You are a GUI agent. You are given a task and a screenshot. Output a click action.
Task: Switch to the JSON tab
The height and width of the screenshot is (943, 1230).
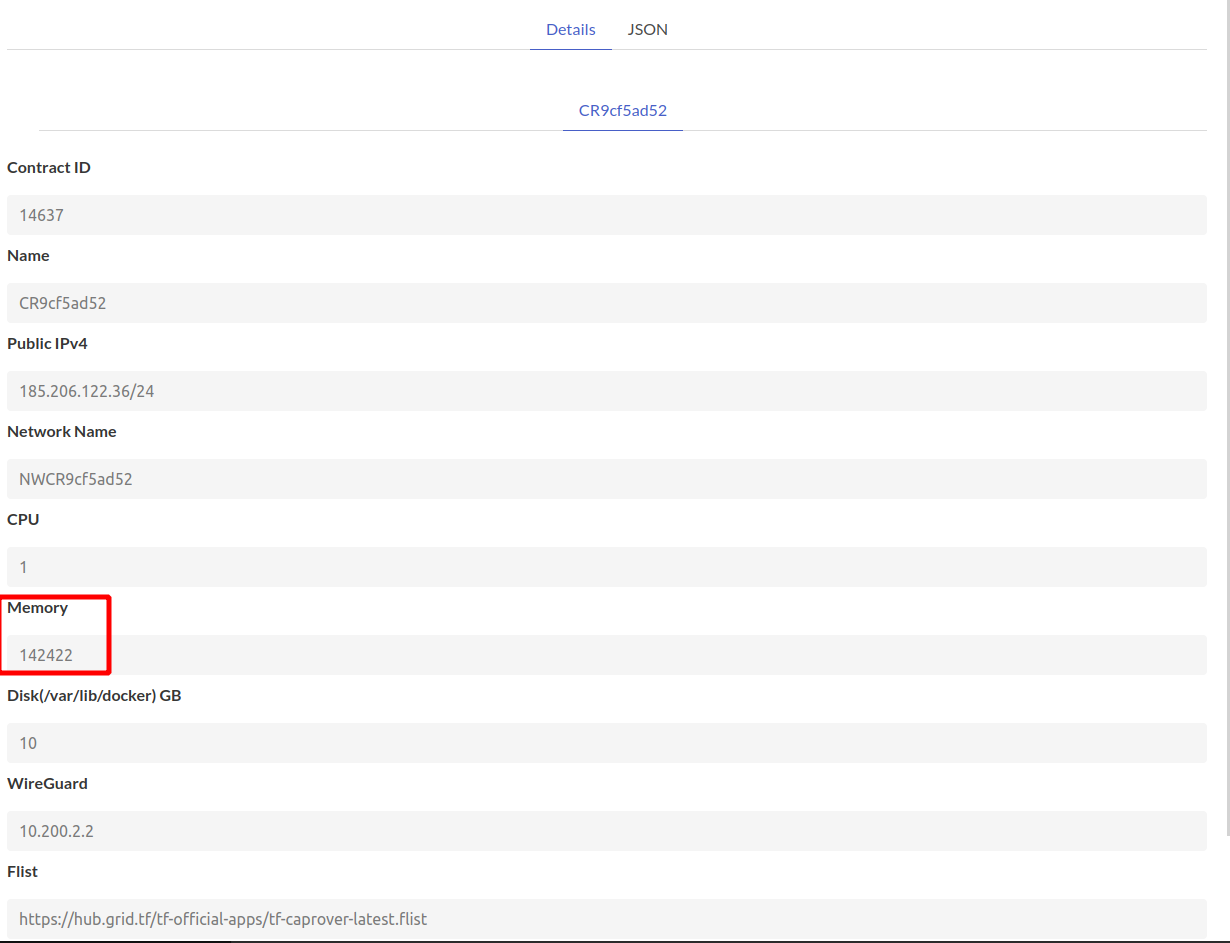(x=647, y=29)
